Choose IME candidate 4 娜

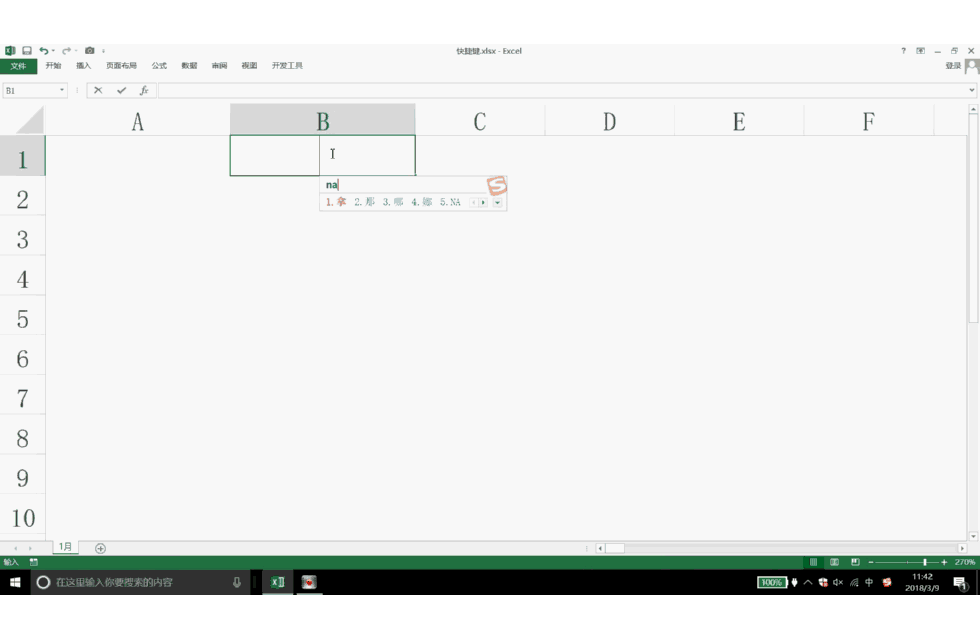(421, 202)
